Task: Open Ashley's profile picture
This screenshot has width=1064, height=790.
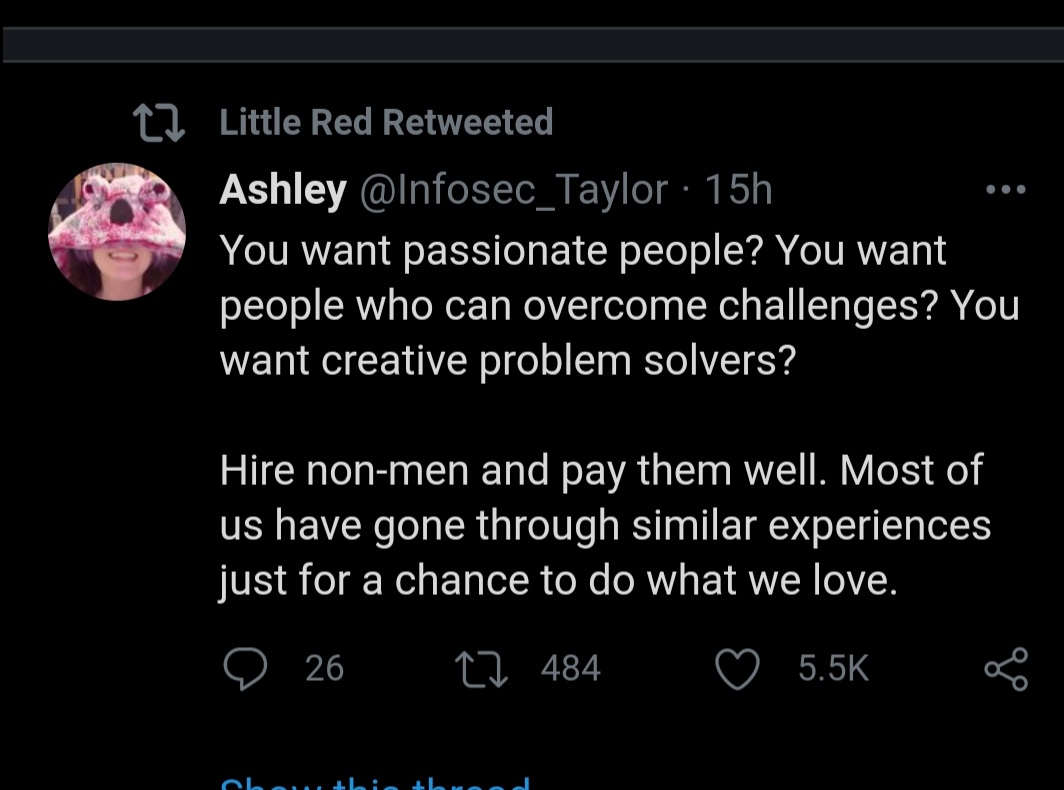Action: (x=117, y=231)
